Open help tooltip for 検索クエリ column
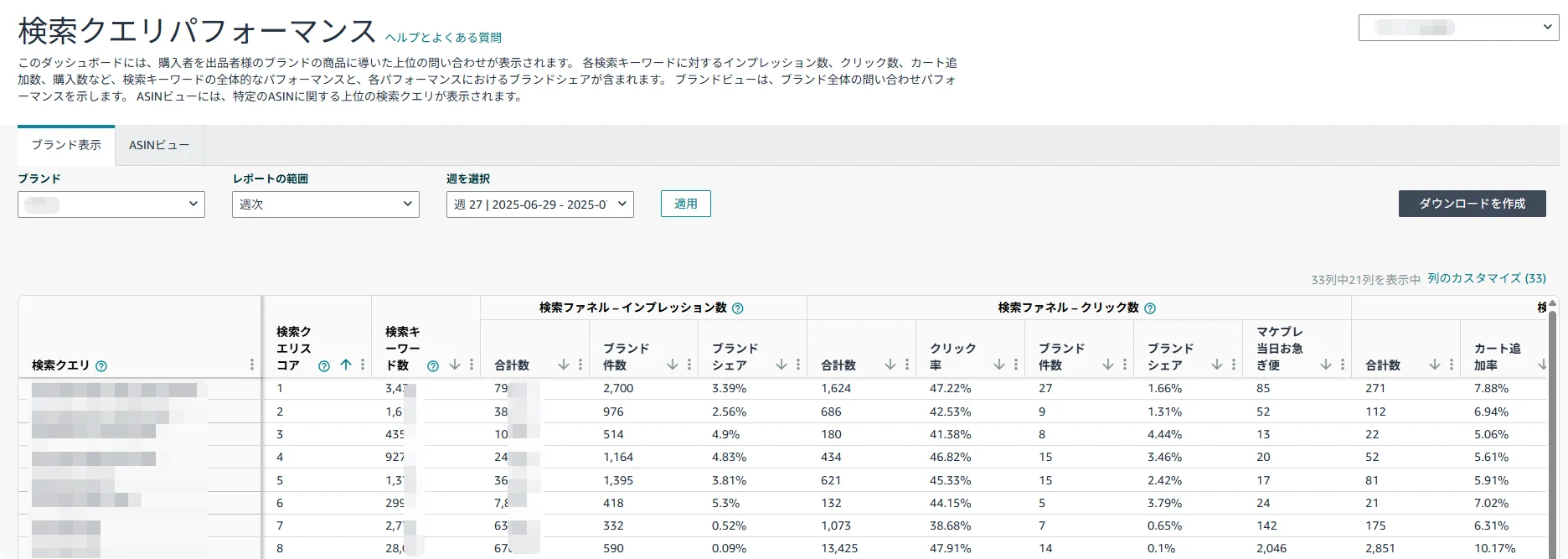Image resolution: width=1568 pixels, height=559 pixels. point(101,365)
